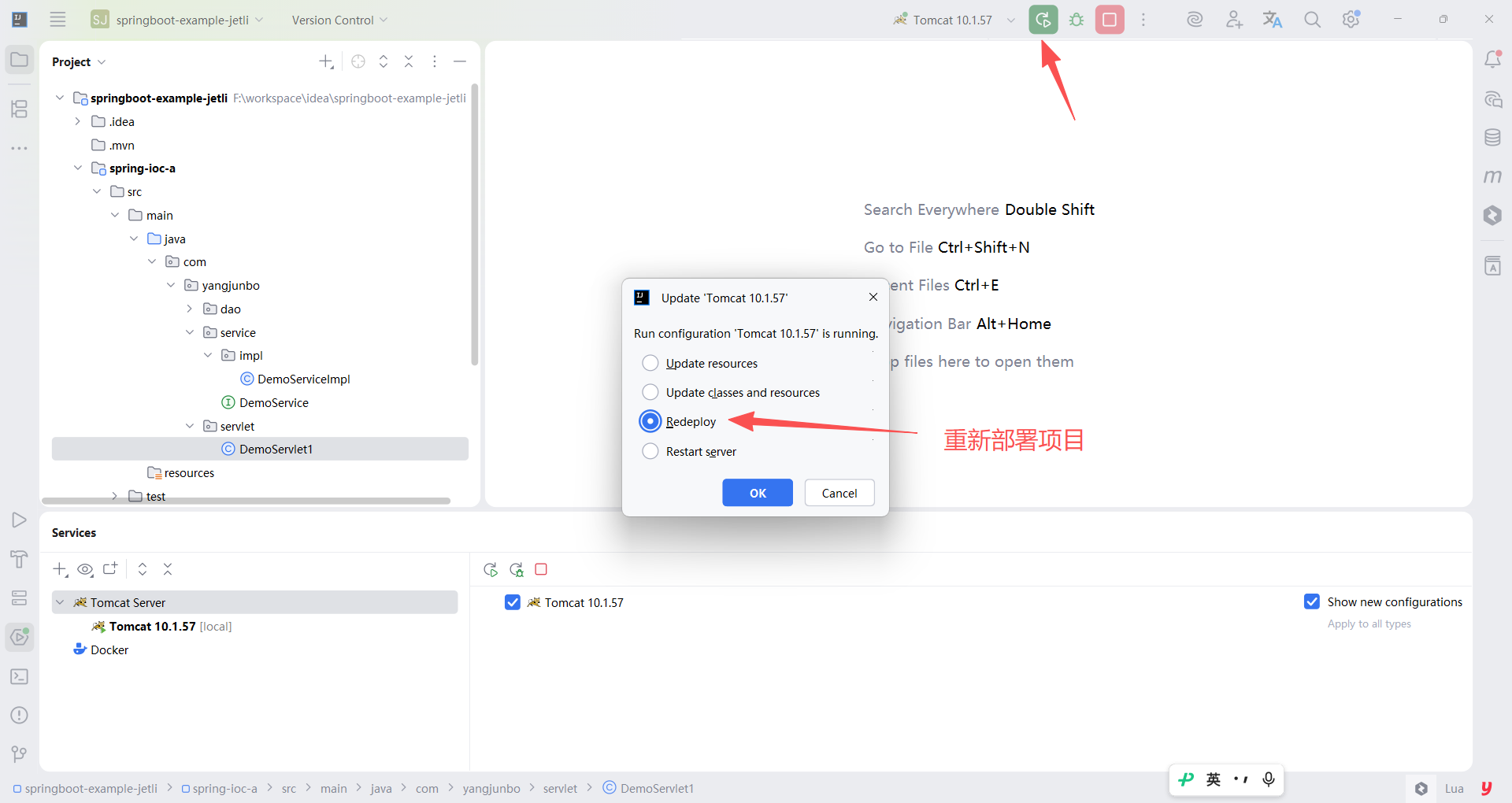Open the Structure tool window icon
This screenshot has width=1512, height=803.
coord(20,109)
